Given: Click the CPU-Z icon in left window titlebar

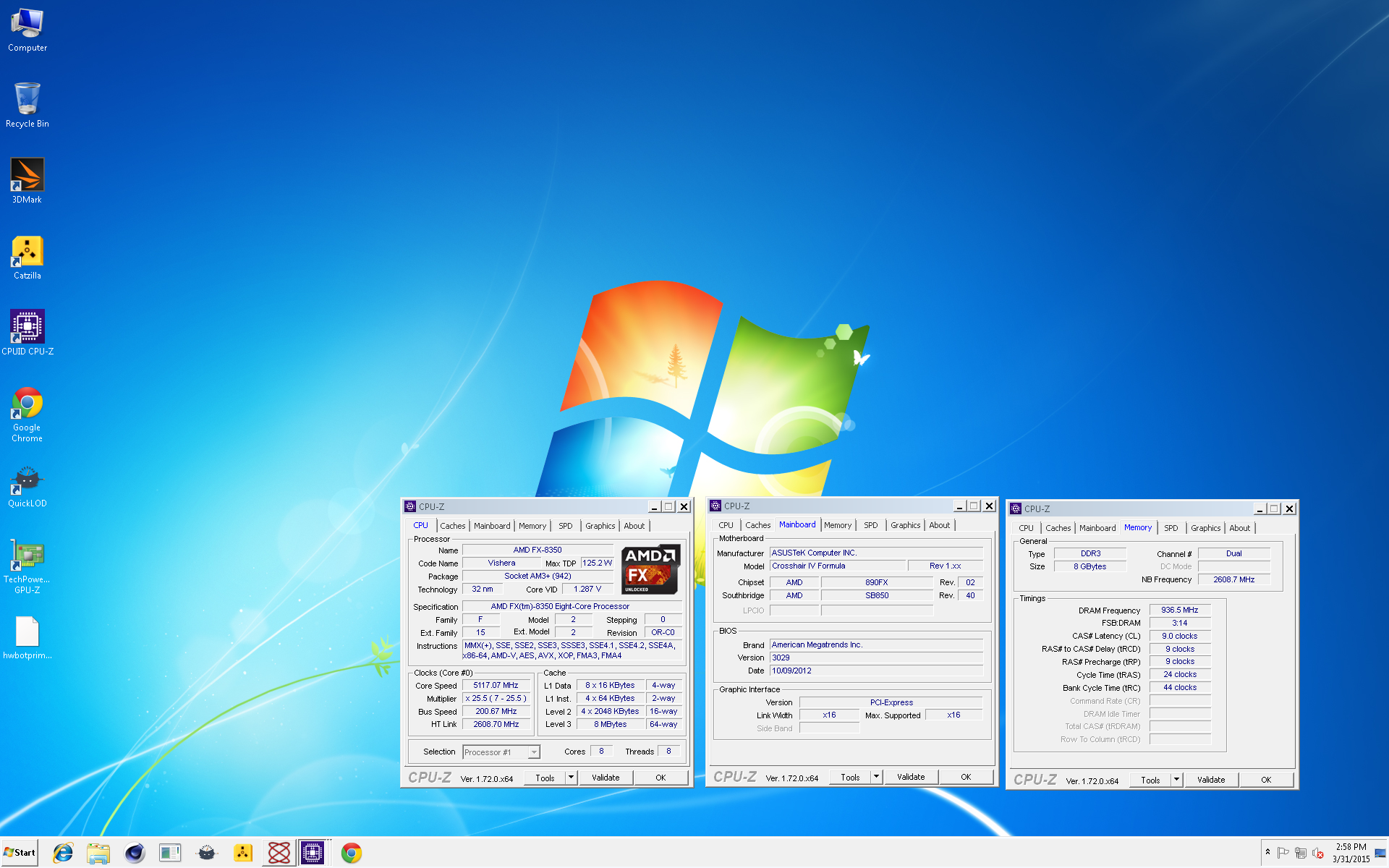Looking at the screenshot, I should click(x=410, y=506).
